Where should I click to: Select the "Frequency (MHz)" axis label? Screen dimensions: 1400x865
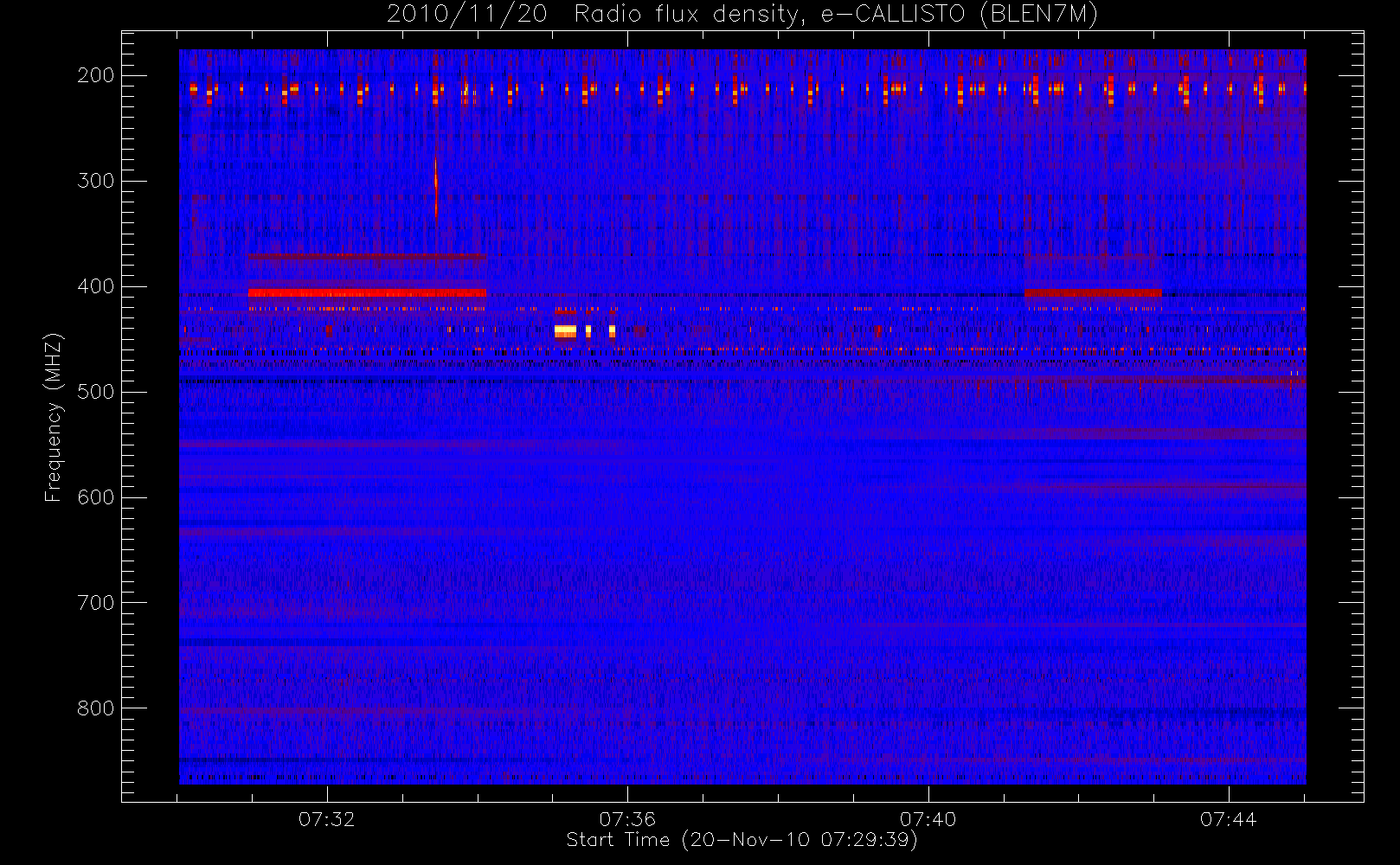(54, 417)
